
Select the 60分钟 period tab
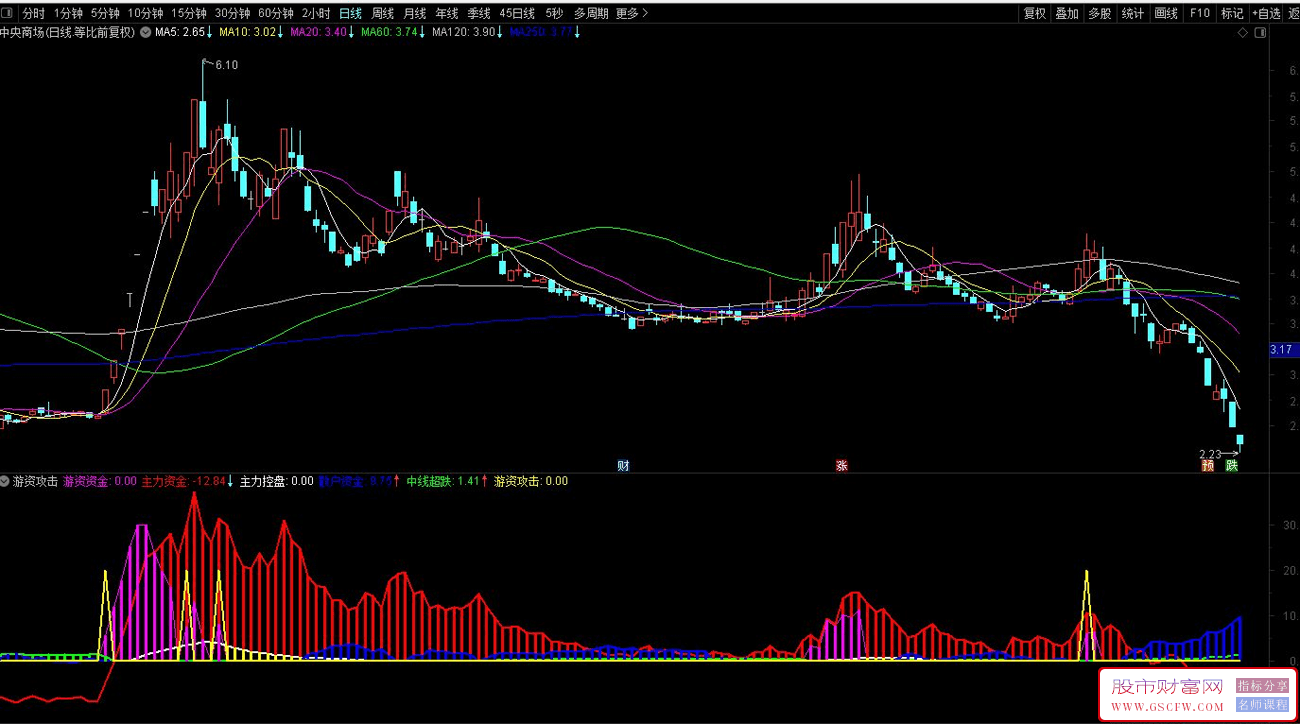pyautogui.click(x=276, y=13)
